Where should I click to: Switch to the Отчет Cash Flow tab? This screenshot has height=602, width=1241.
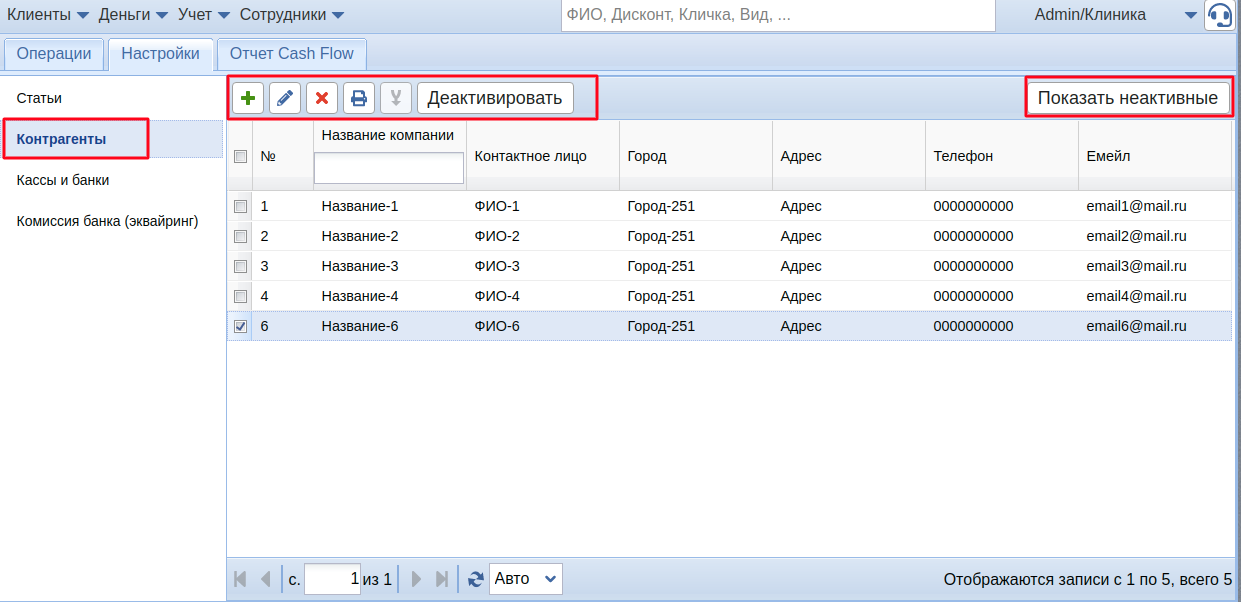(x=292, y=54)
